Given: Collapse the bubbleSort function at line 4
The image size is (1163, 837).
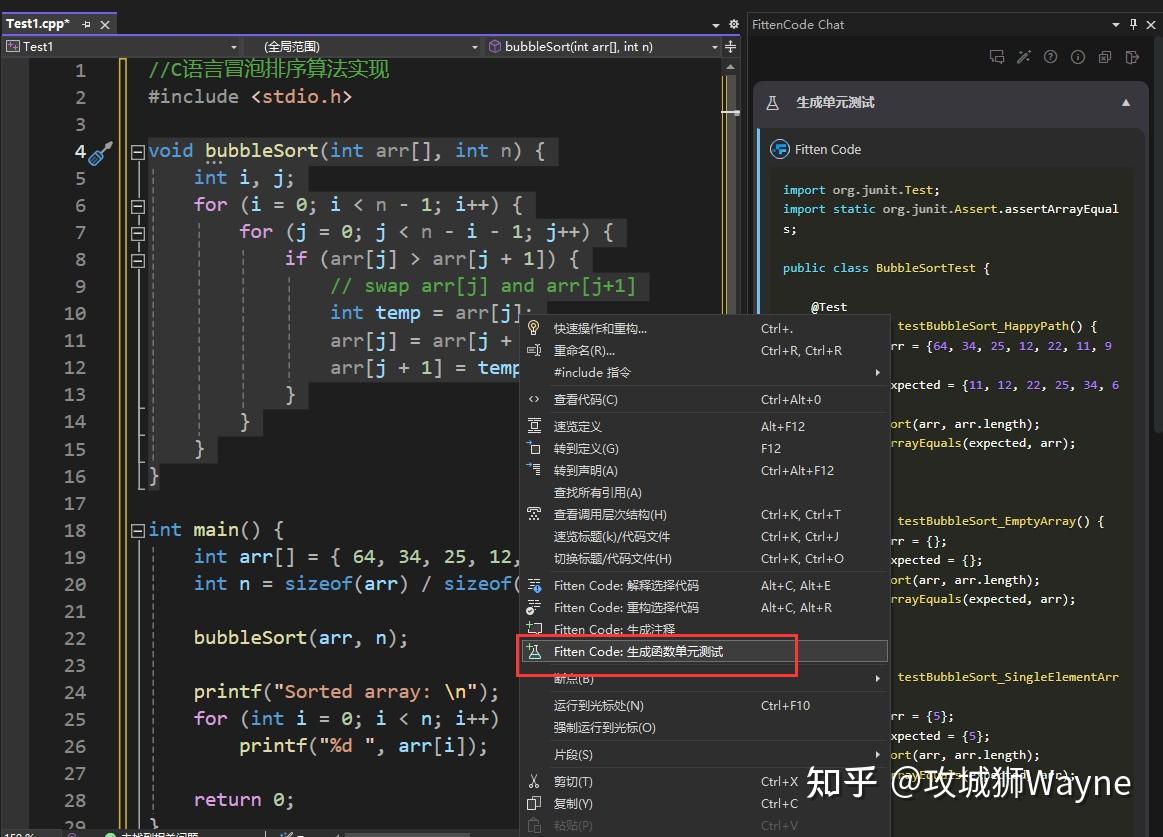Looking at the screenshot, I should 136,151.
